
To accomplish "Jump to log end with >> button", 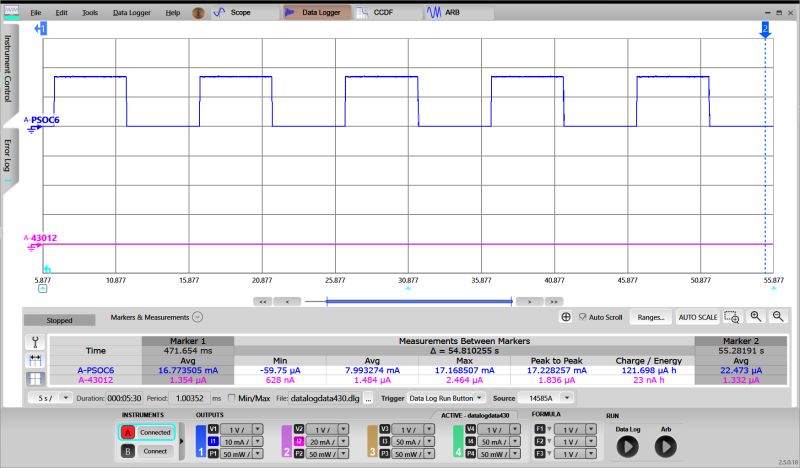I will [x=554, y=302].
